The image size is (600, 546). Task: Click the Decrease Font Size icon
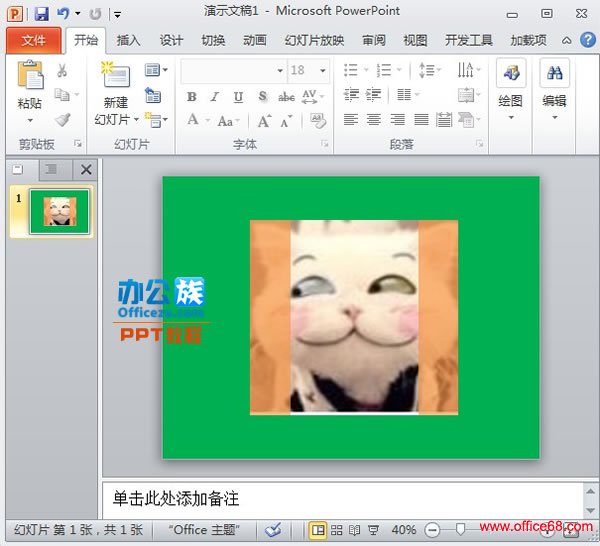pos(286,121)
